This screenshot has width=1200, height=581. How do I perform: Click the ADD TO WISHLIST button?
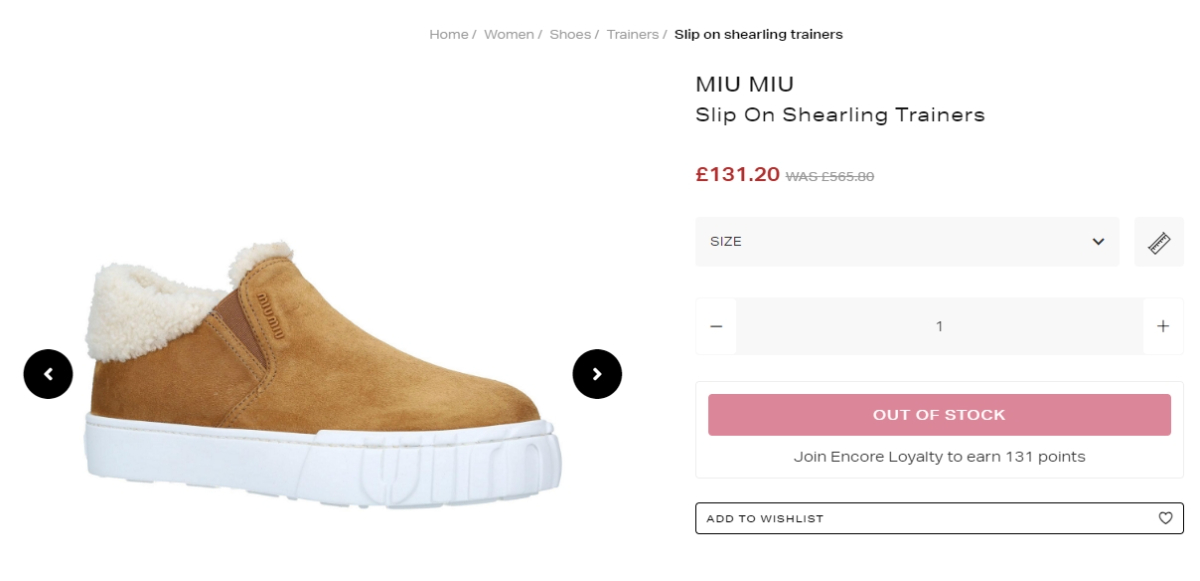pyautogui.click(x=764, y=518)
